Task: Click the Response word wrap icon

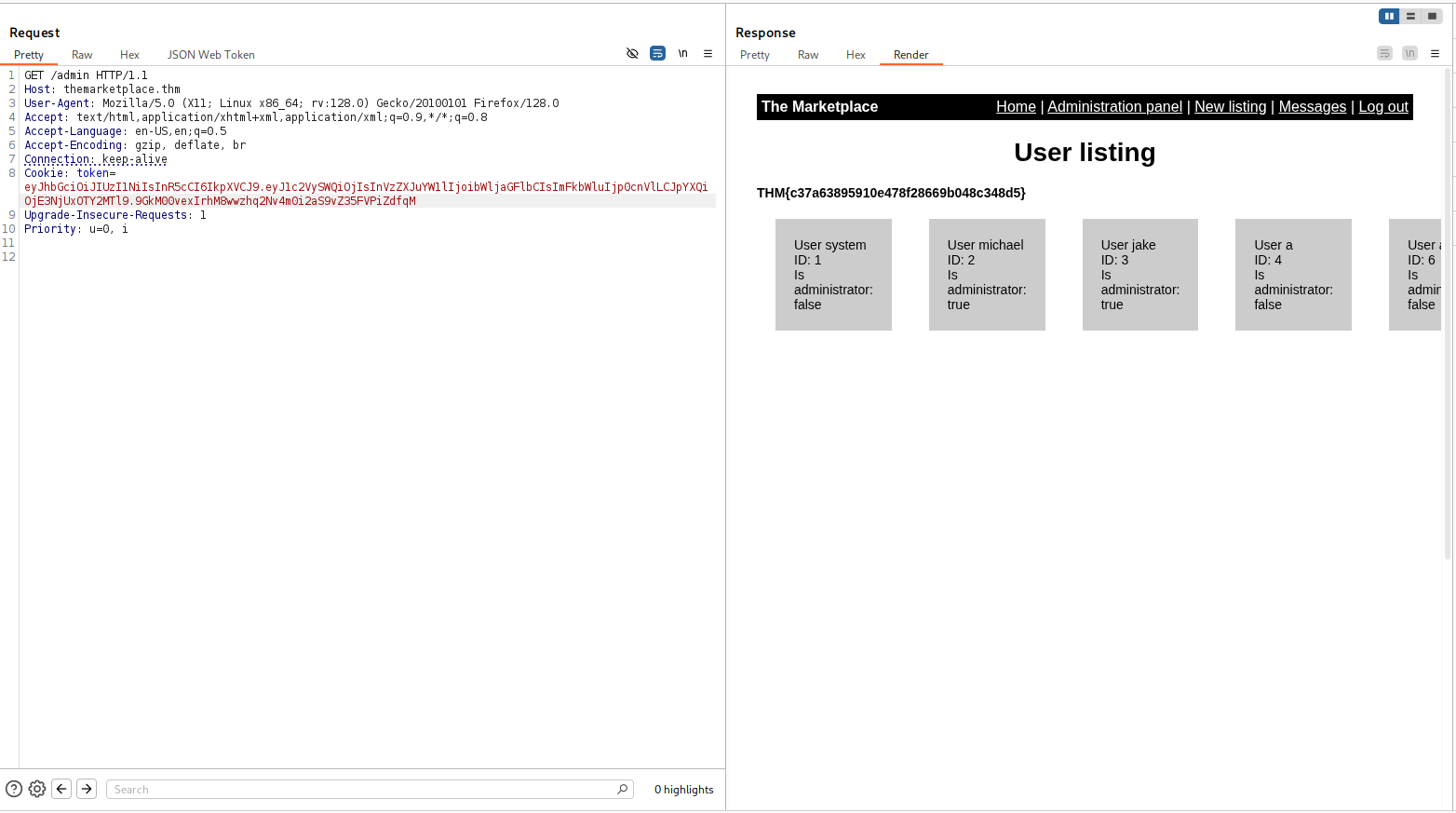Action: 1384,54
